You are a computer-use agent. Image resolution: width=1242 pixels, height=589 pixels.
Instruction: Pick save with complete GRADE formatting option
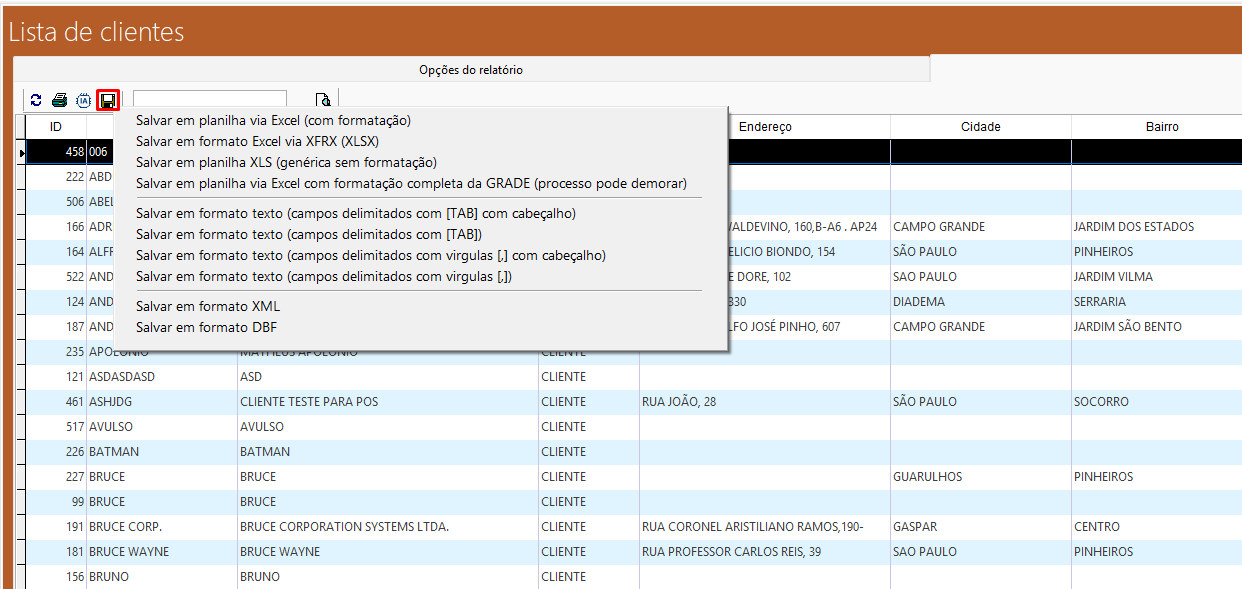(411, 183)
